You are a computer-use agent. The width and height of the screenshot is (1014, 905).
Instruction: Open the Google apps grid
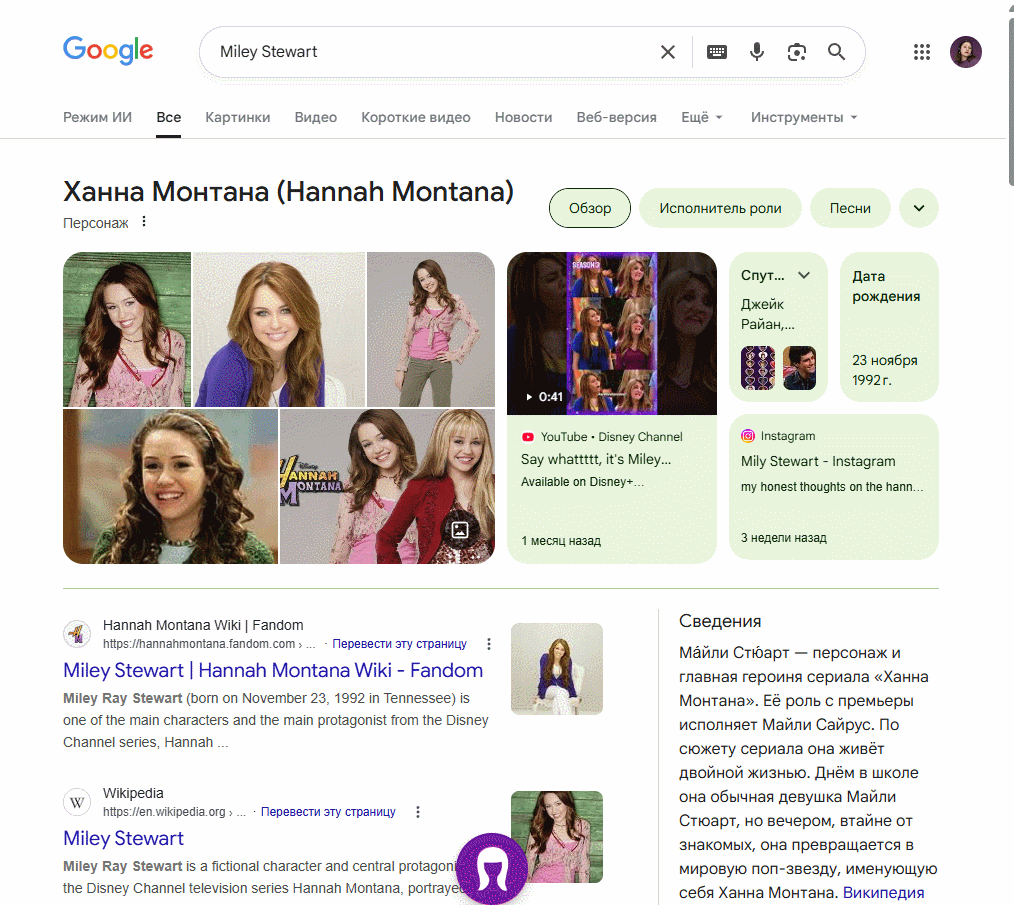click(922, 52)
